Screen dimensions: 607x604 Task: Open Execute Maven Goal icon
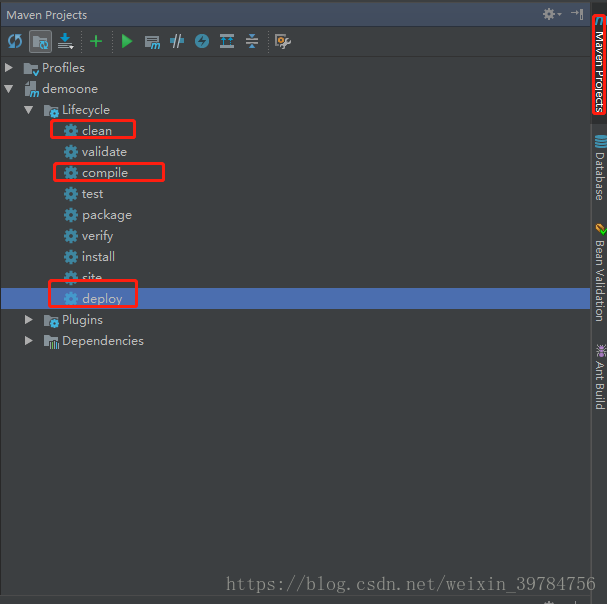[x=152, y=41]
